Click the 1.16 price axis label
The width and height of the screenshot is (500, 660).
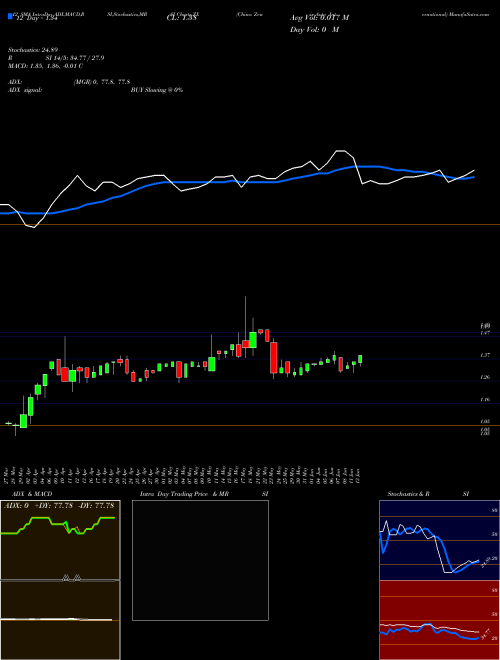tap(485, 399)
